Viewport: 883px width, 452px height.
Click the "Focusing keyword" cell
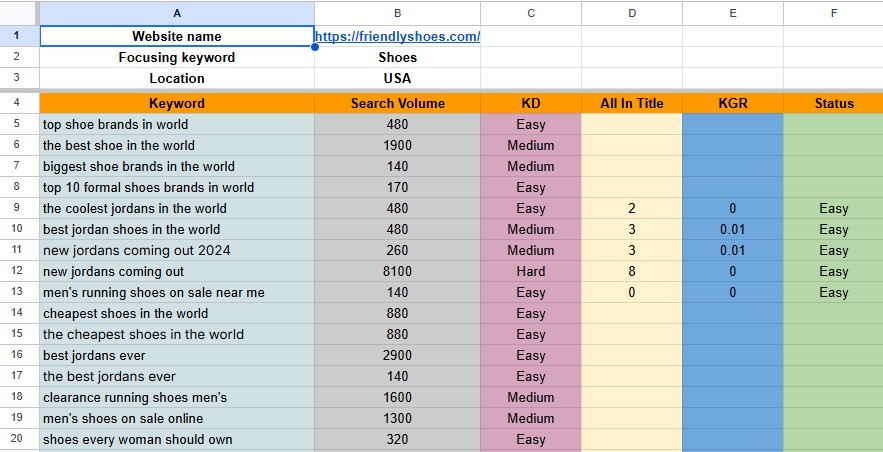tap(177, 58)
